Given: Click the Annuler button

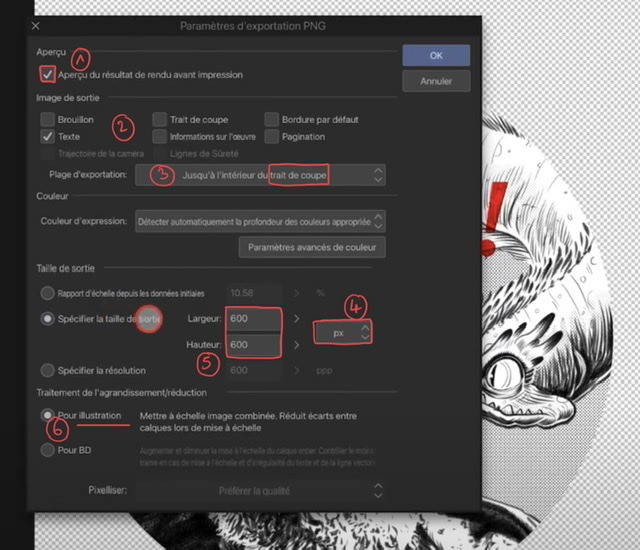Looking at the screenshot, I should click(x=436, y=81).
